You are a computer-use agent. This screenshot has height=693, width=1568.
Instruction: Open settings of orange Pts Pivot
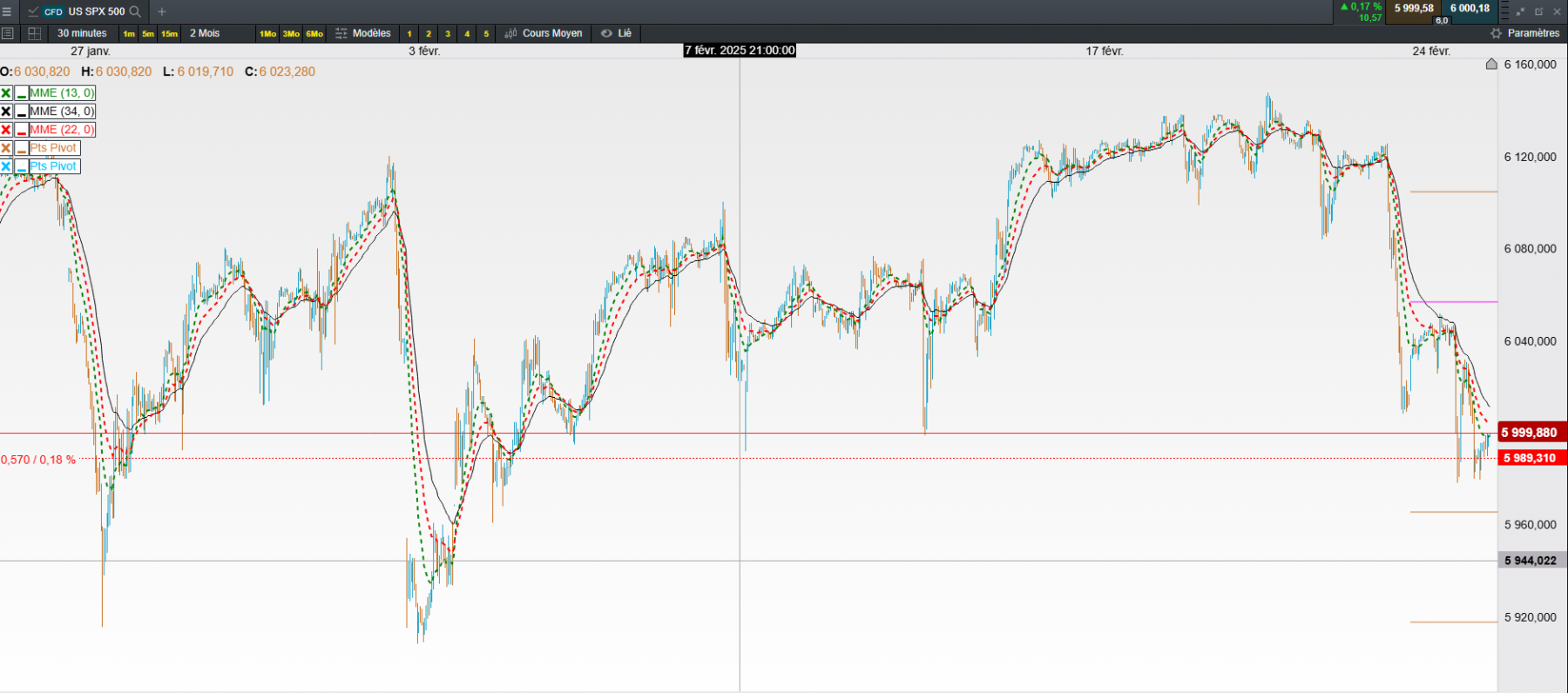(54, 148)
